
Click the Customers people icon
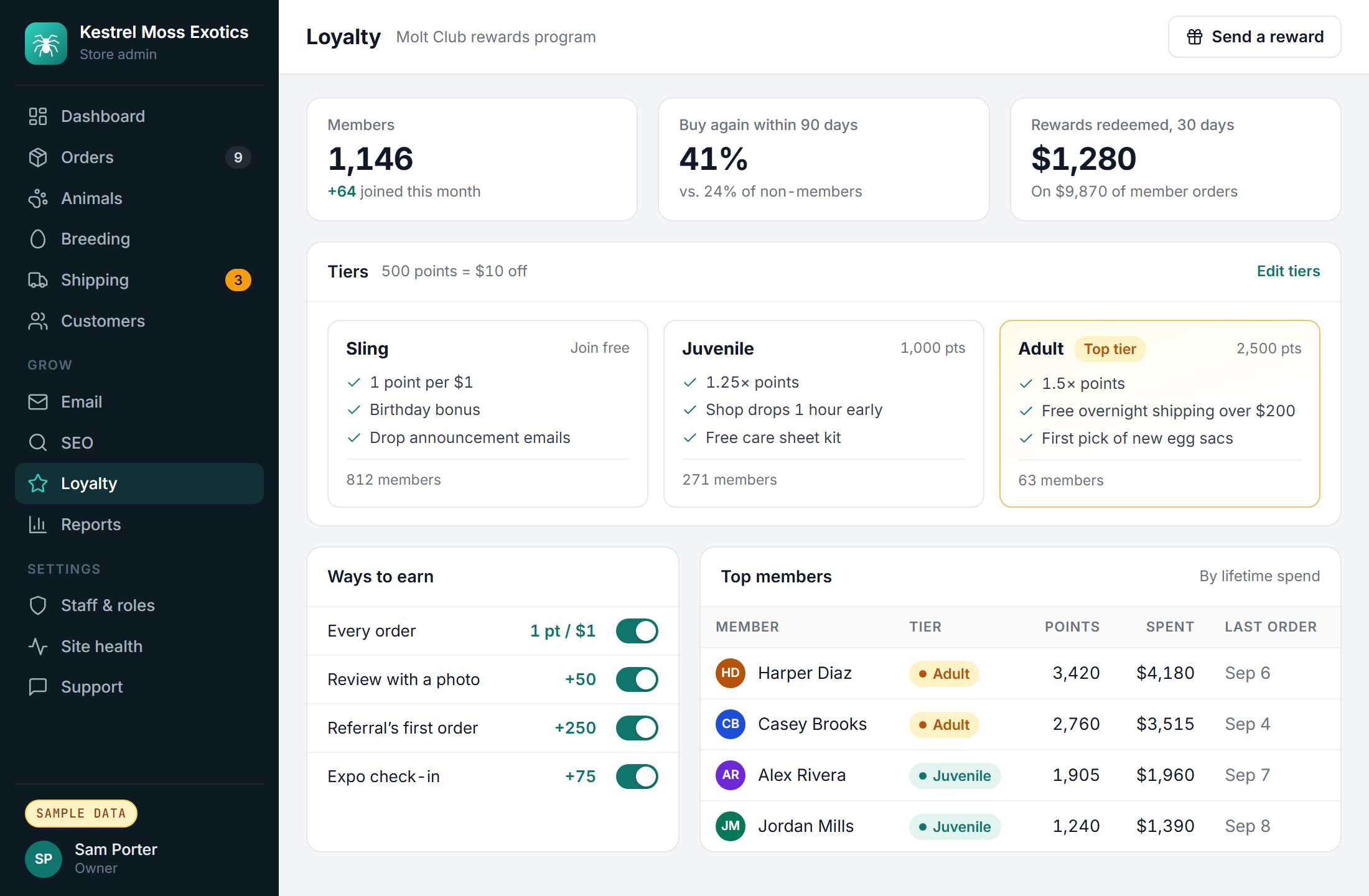tap(38, 321)
